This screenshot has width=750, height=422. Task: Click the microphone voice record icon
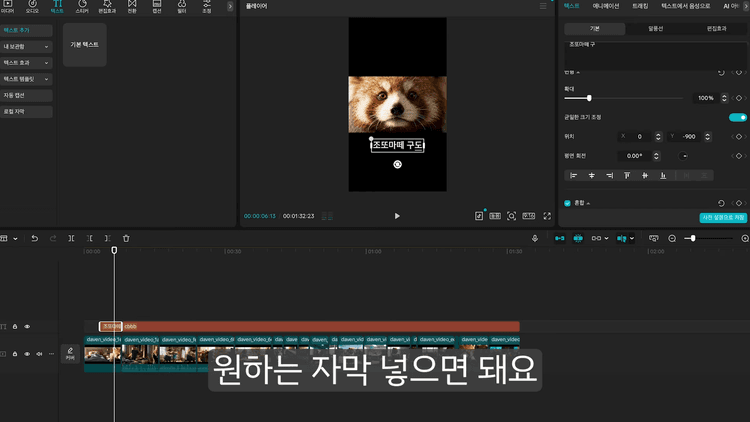coord(535,238)
